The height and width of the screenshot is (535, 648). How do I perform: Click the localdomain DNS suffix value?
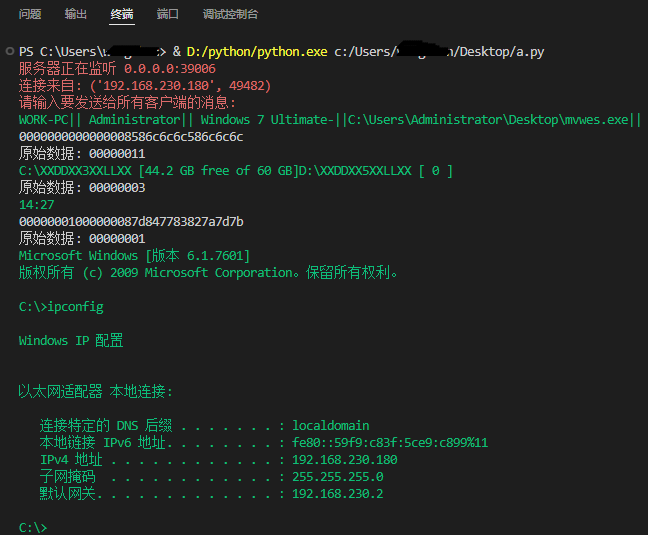[331, 425]
